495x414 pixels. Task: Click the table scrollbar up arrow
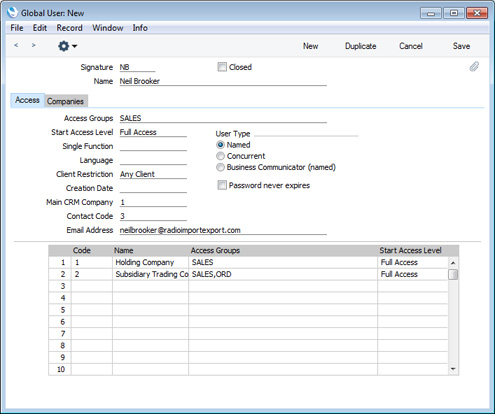[x=453, y=263]
